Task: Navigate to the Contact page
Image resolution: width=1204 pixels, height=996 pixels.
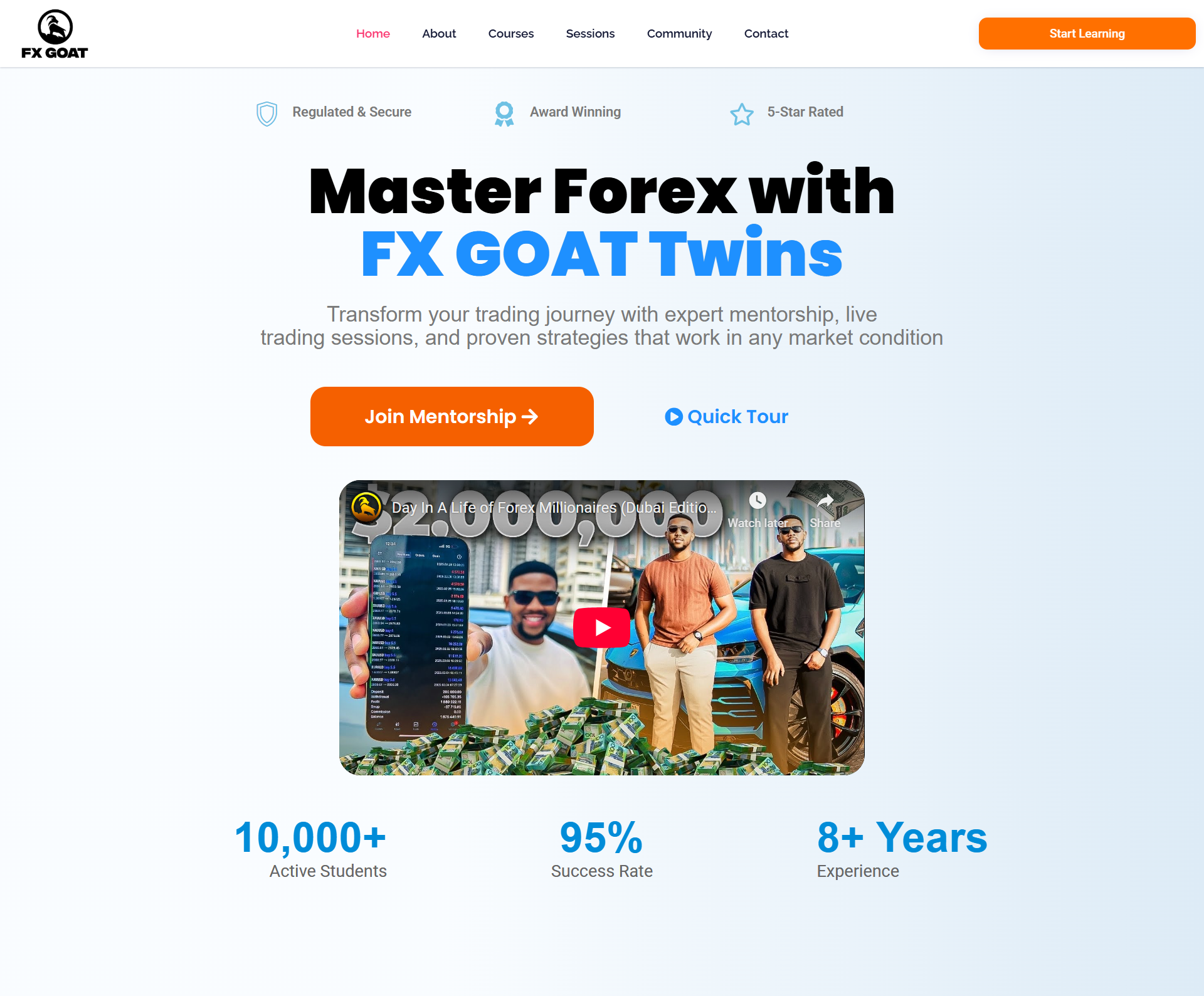Action: click(x=766, y=34)
